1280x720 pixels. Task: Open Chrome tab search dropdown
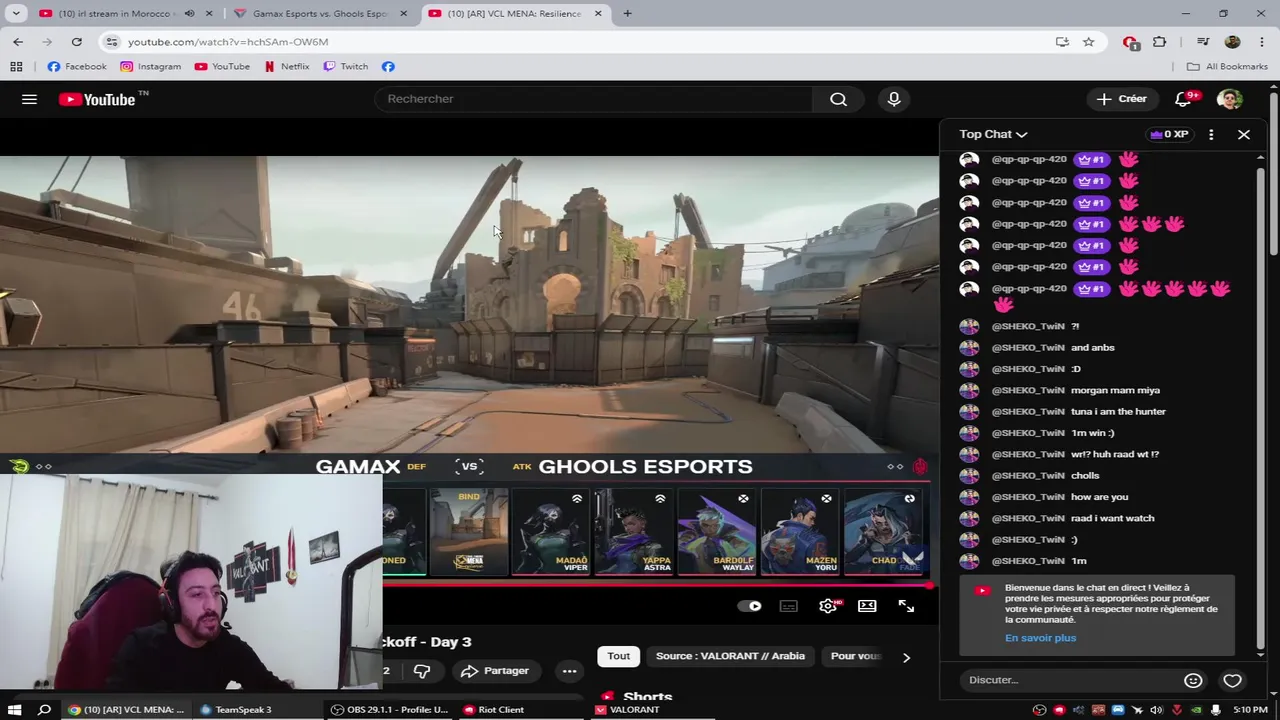[16, 13]
